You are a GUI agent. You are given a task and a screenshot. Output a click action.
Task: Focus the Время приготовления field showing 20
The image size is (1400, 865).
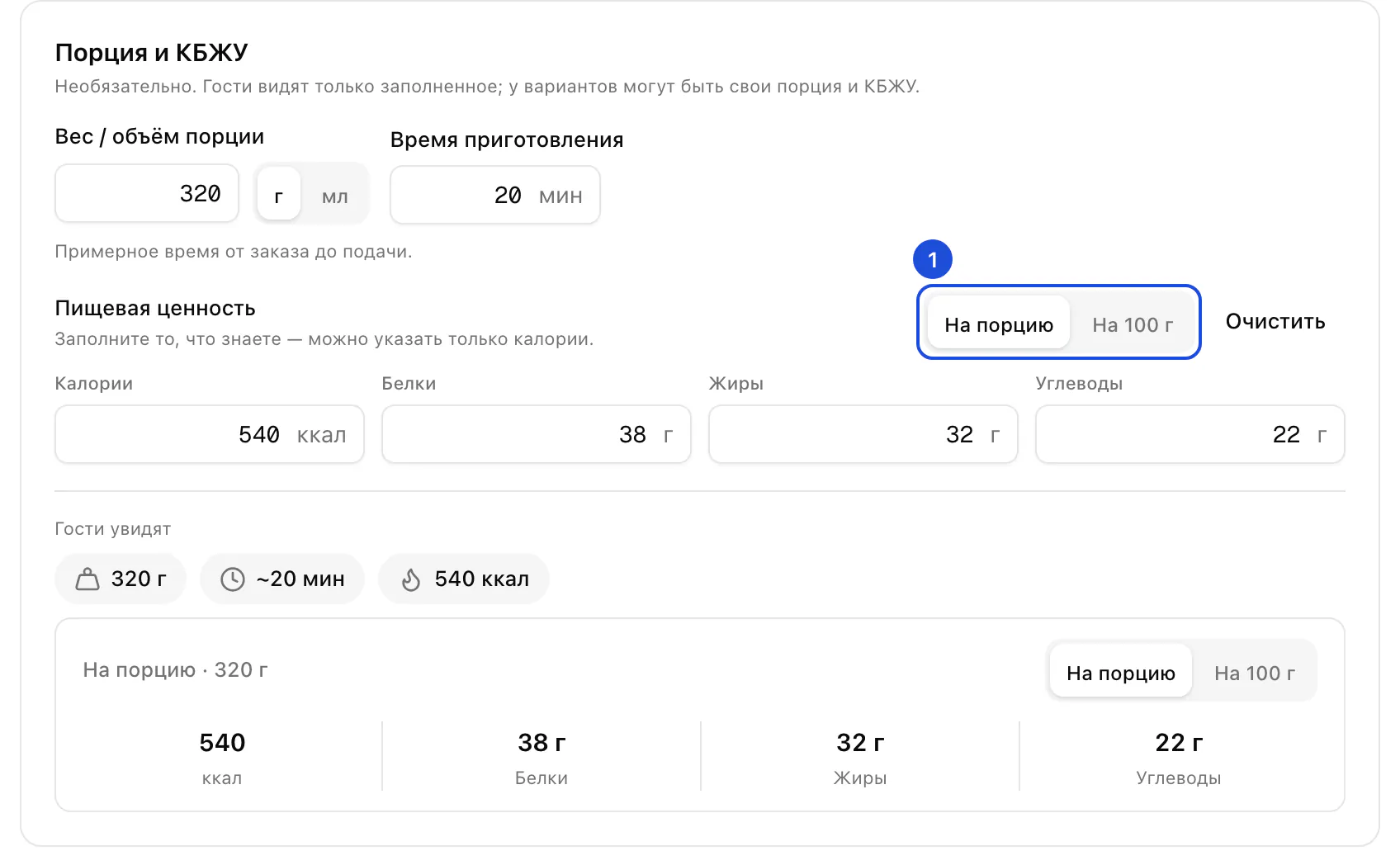point(495,195)
